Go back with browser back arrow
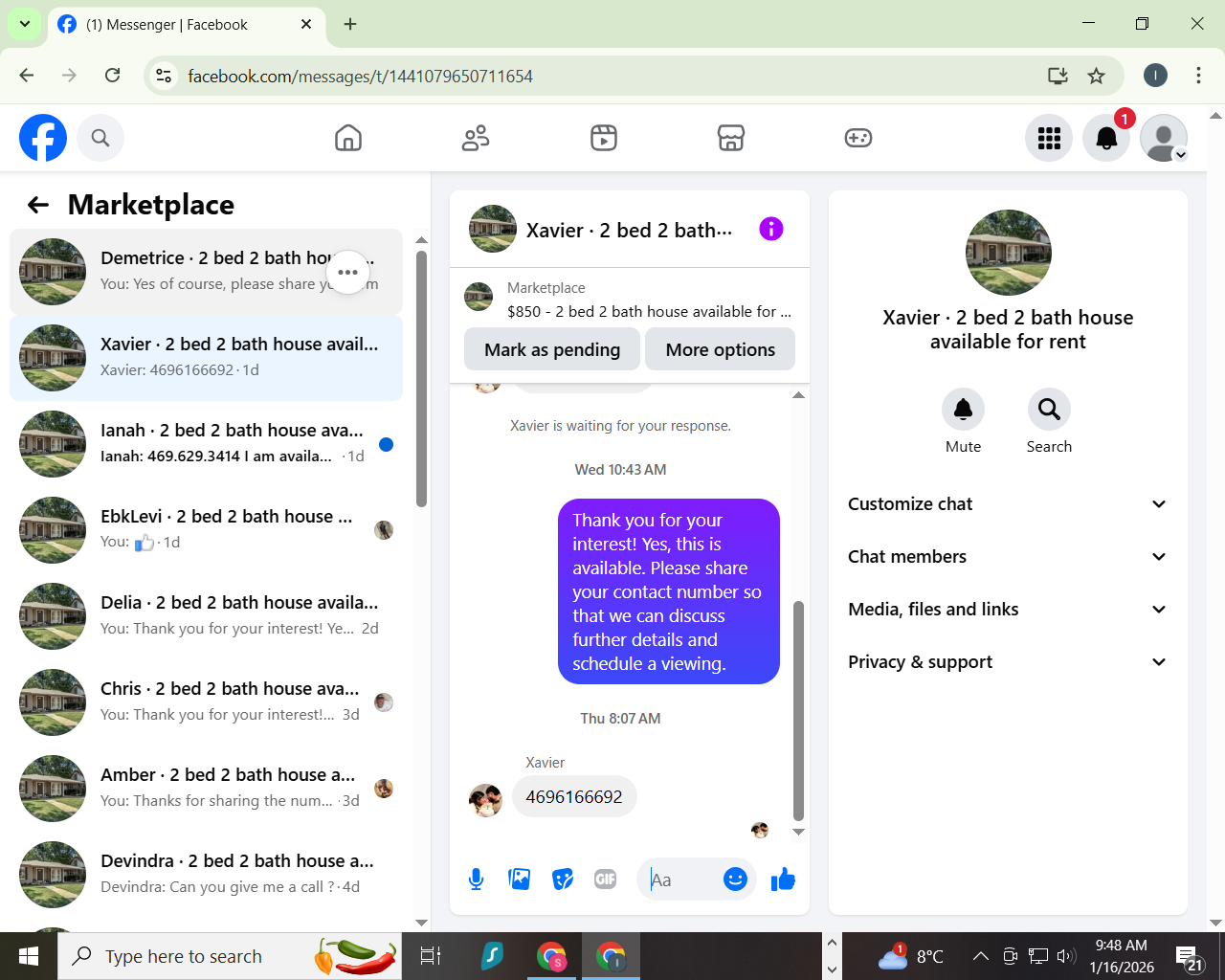1225x980 pixels. coord(27,76)
